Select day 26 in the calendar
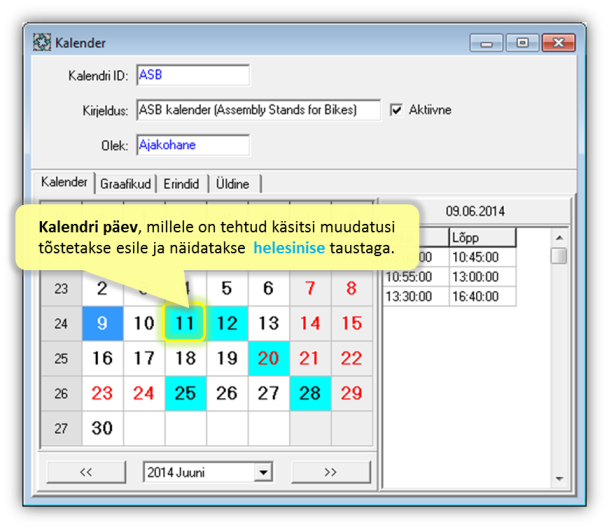Image resolution: width=609 pixels, height=529 pixels. (227, 393)
